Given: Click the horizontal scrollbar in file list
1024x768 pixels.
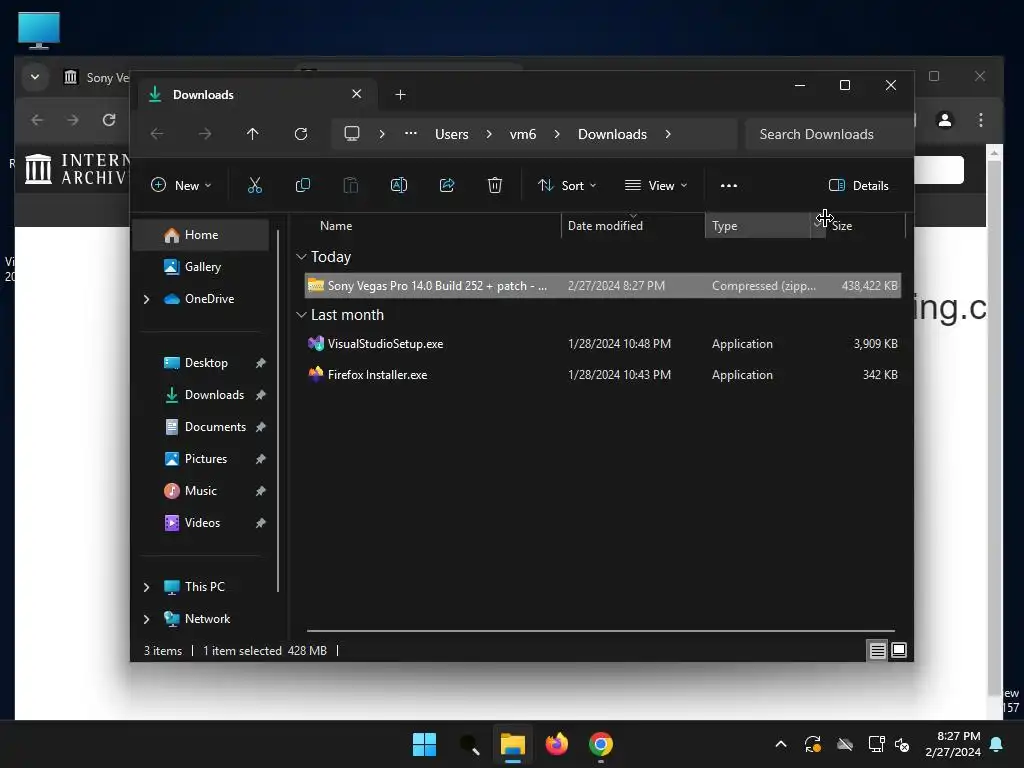Looking at the screenshot, I should [600, 631].
